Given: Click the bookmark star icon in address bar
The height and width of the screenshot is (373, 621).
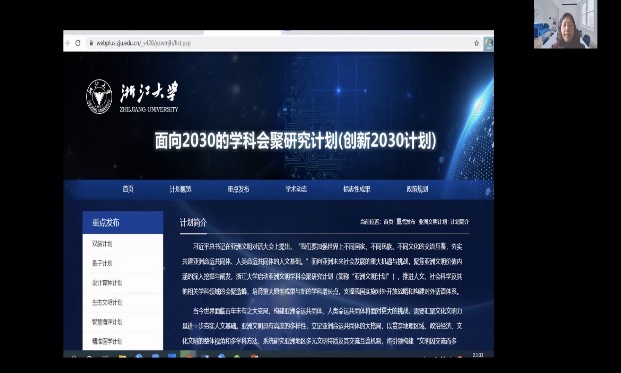Looking at the screenshot, I should (x=476, y=43).
